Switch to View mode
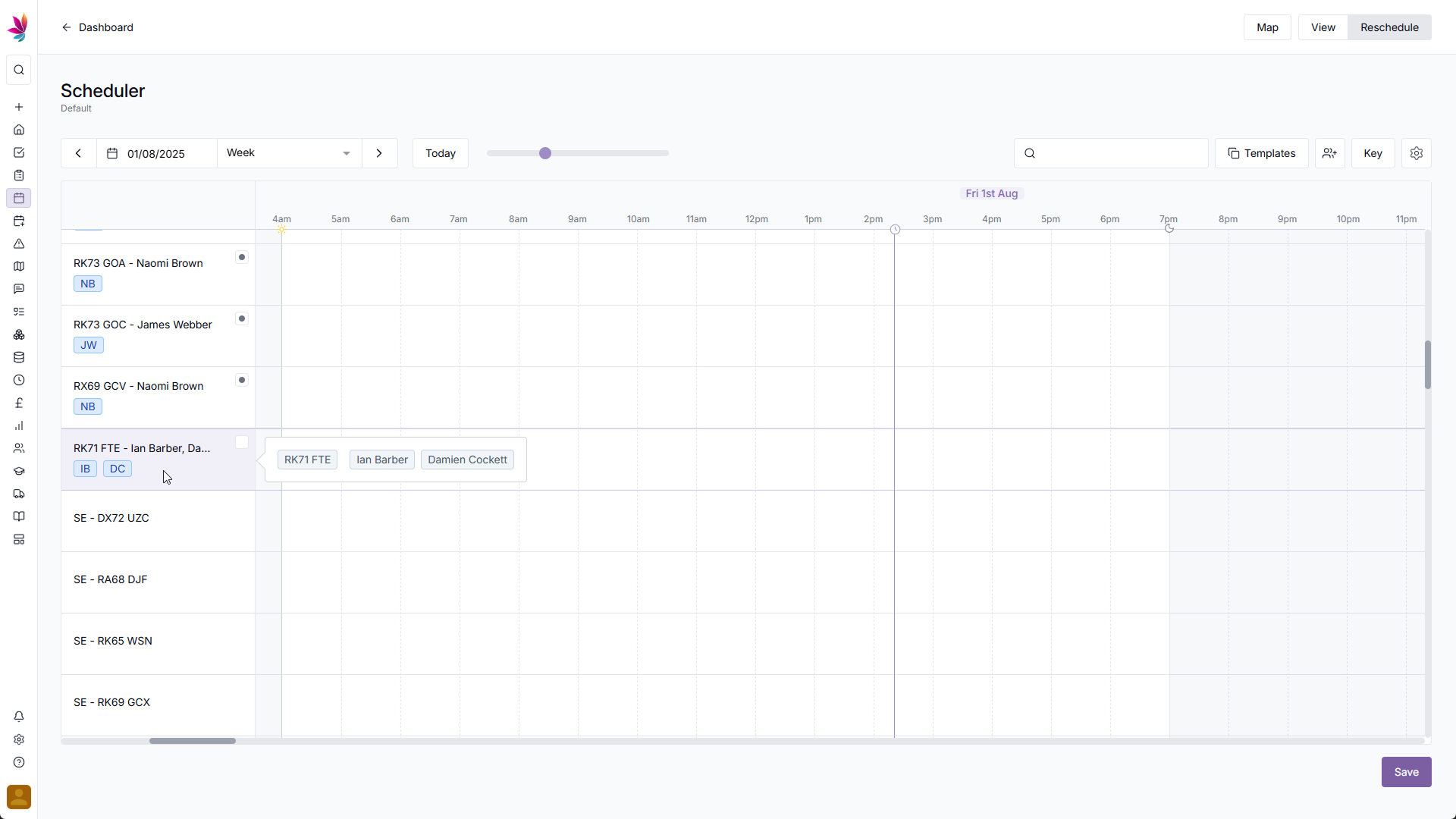Viewport: 1456px width, 819px height. (1323, 27)
